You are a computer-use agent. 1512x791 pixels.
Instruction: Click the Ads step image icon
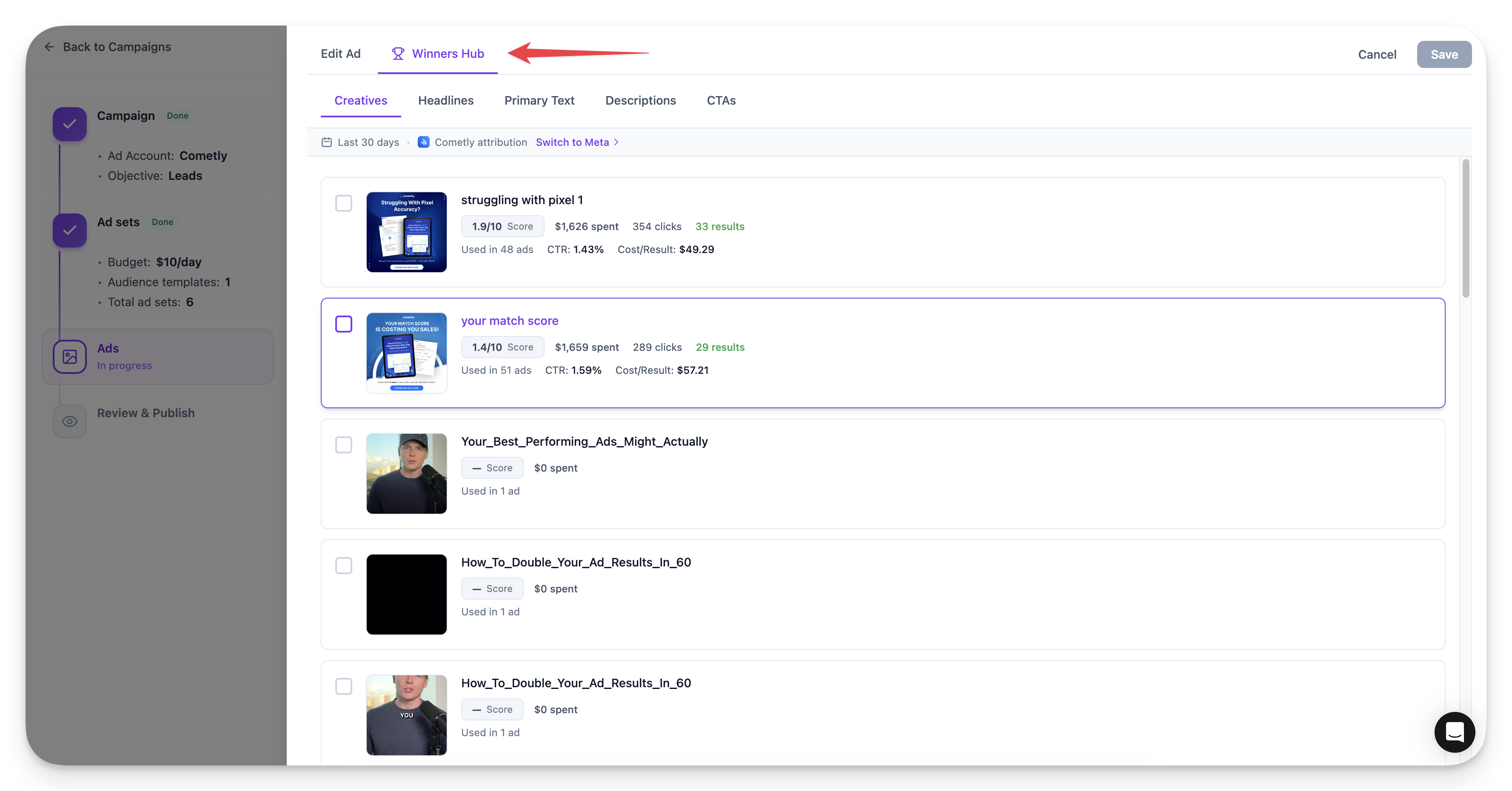pyautogui.click(x=70, y=357)
